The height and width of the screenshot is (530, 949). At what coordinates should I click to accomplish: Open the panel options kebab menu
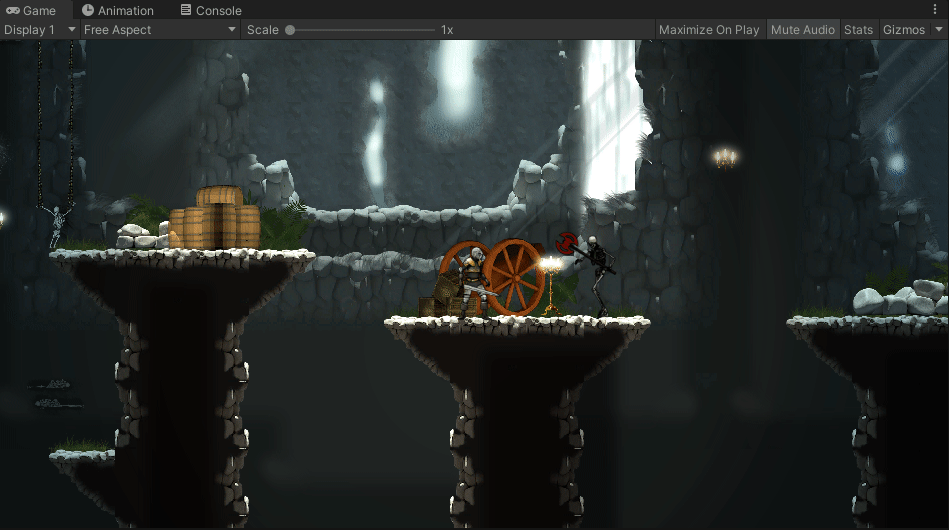coord(935,9)
